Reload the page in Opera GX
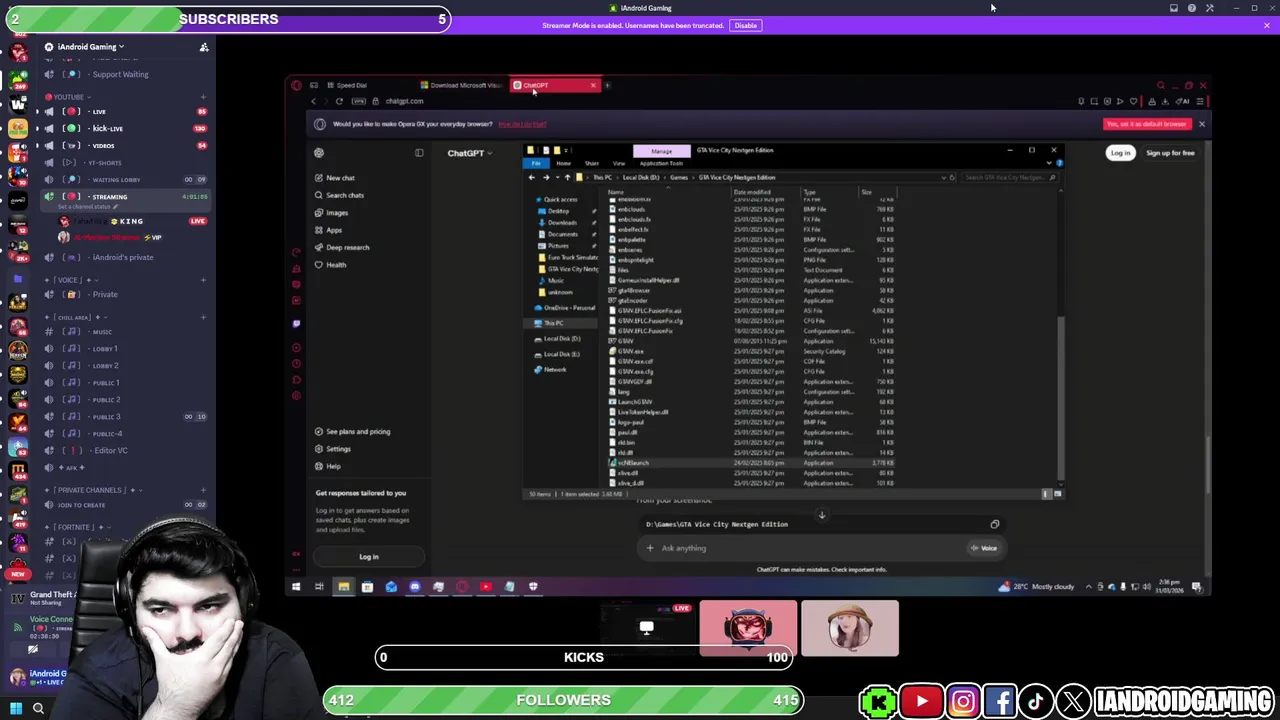Image resolution: width=1280 pixels, height=720 pixels. click(339, 101)
